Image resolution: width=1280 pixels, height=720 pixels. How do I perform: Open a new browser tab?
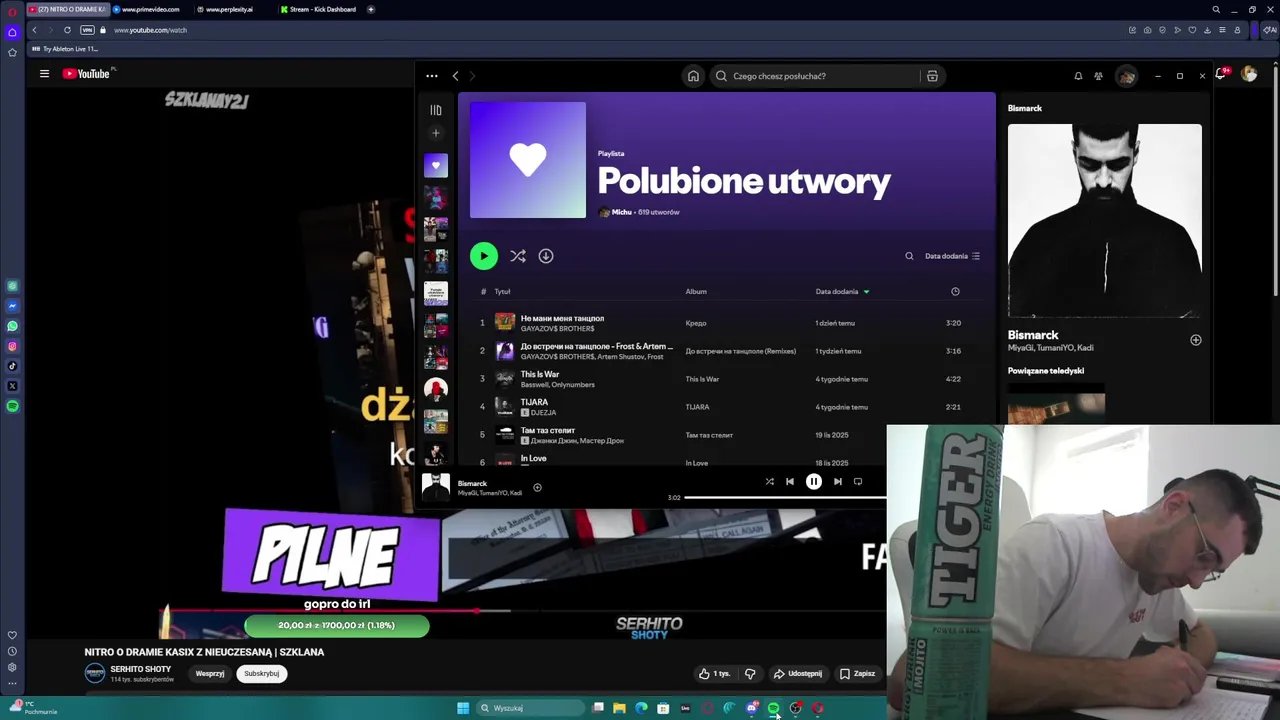pos(371,9)
